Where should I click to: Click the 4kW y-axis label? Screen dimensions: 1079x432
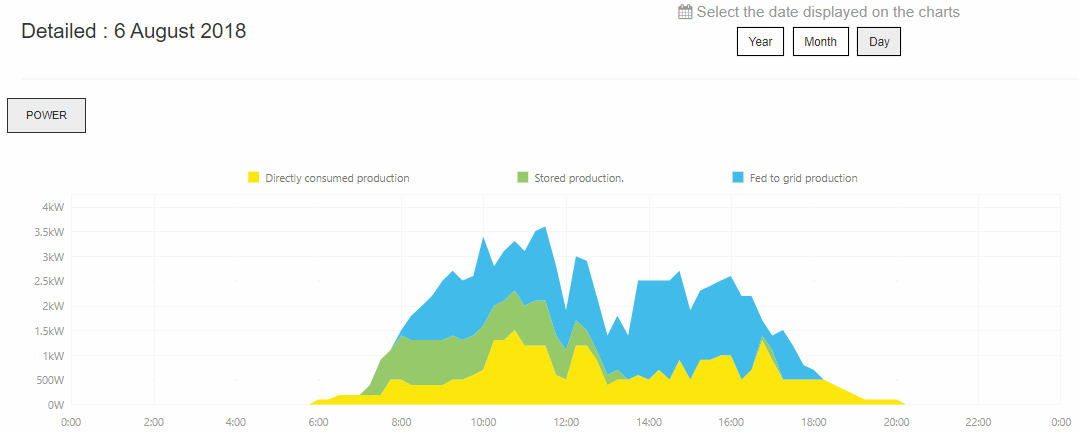click(x=52, y=208)
